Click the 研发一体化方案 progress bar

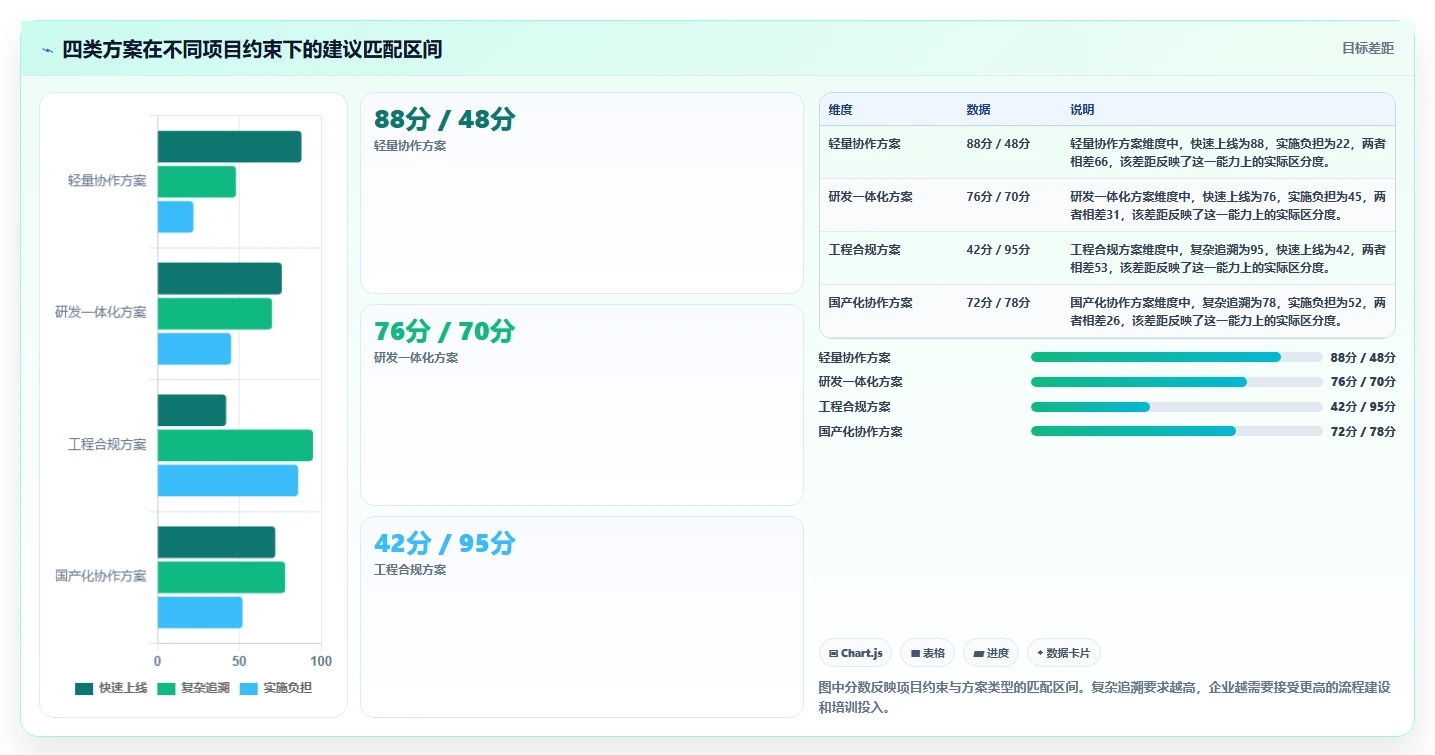pos(1176,382)
